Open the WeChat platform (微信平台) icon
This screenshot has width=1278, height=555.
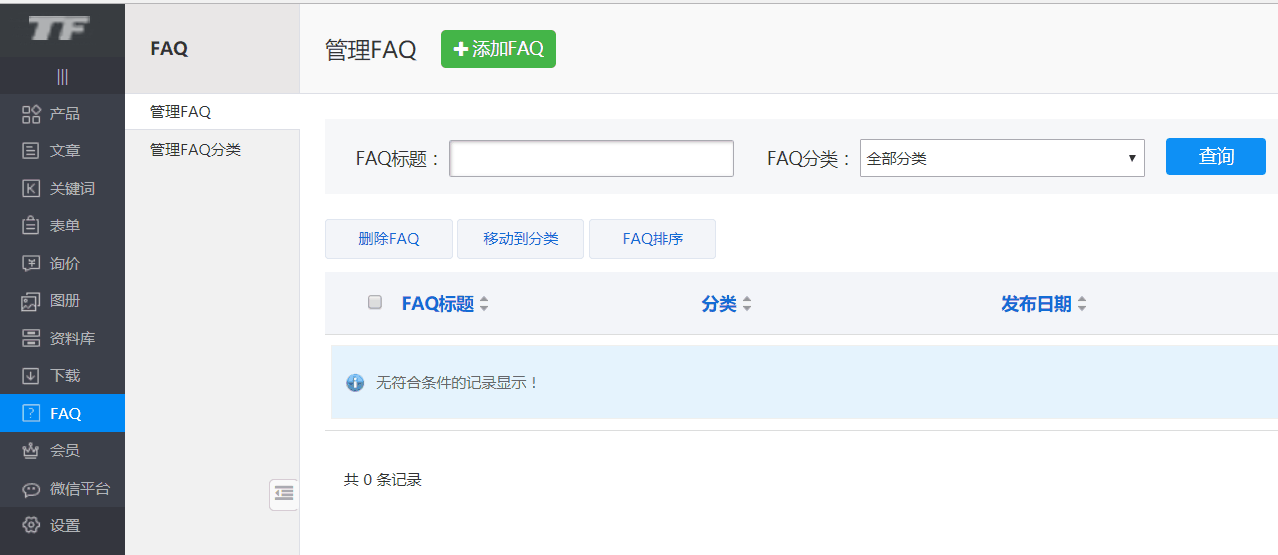[31, 489]
